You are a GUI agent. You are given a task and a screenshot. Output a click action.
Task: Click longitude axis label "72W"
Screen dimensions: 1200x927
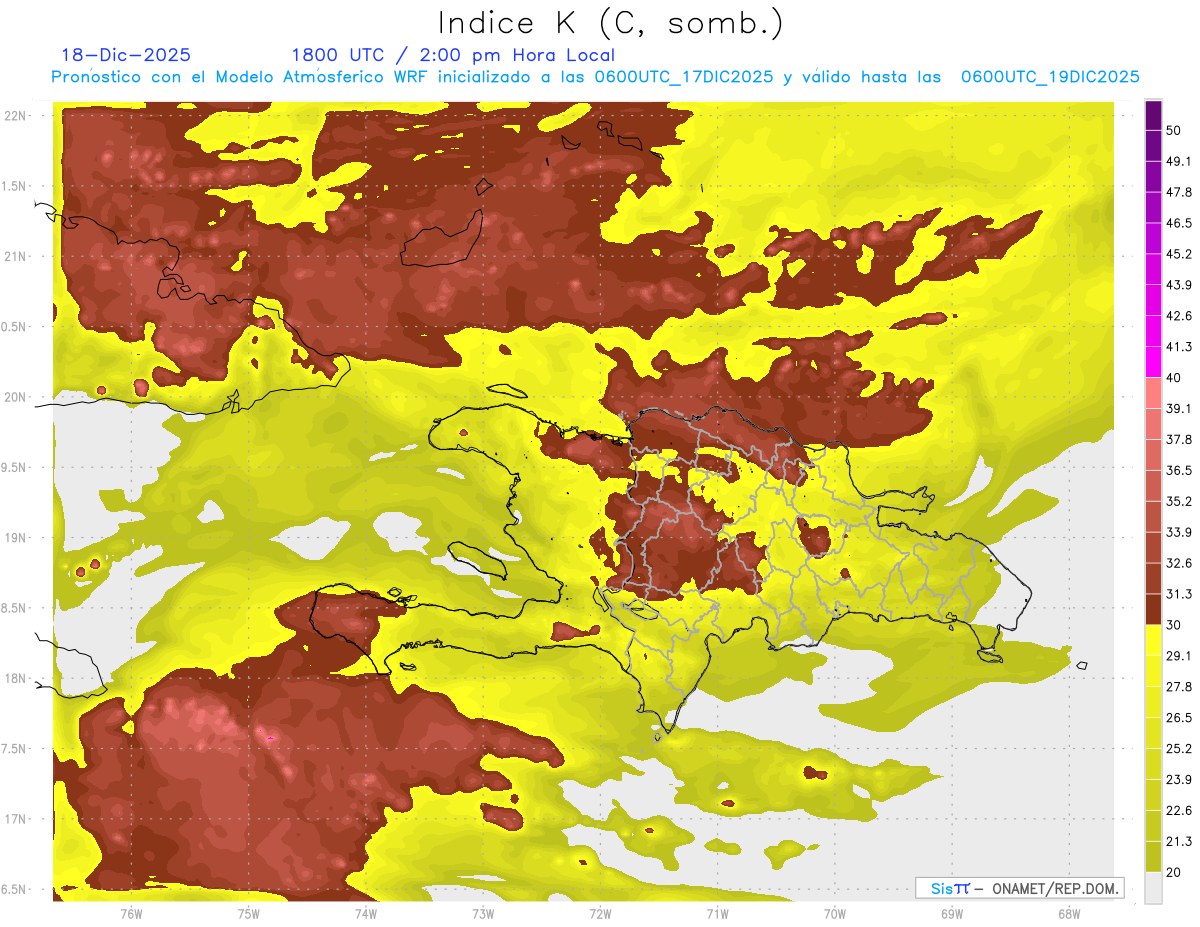pyautogui.click(x=600, y=914)
